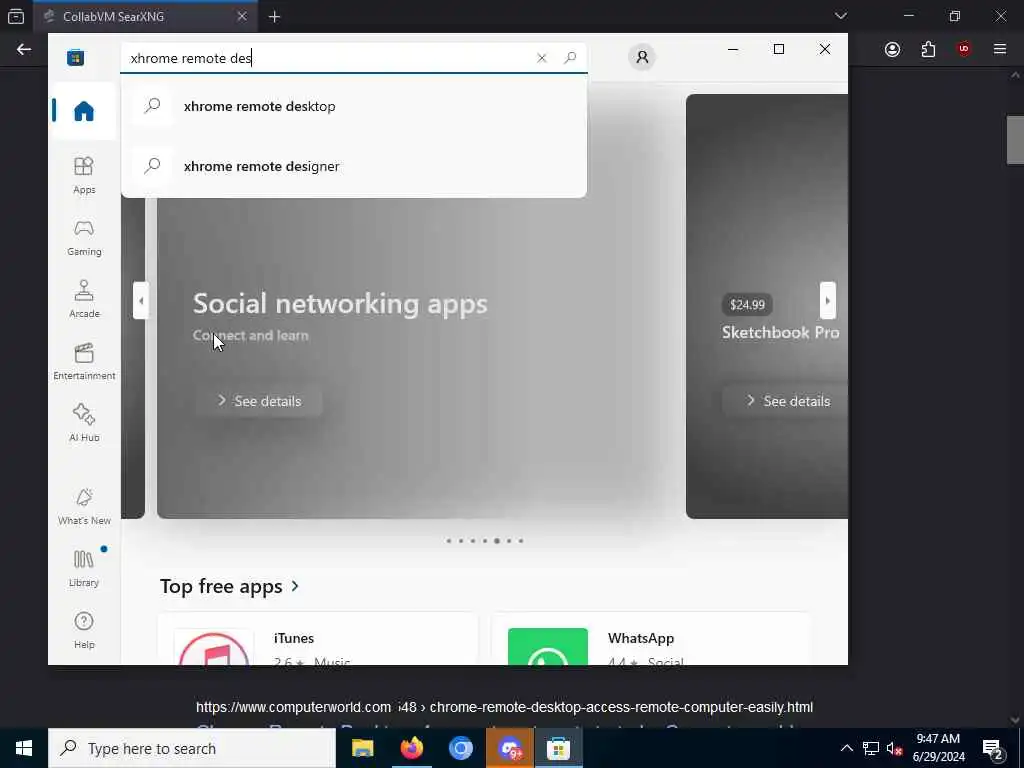This screenshot has height=768, width=1024.
Task: Go back in the browser
Action: [x=24, y=50]
